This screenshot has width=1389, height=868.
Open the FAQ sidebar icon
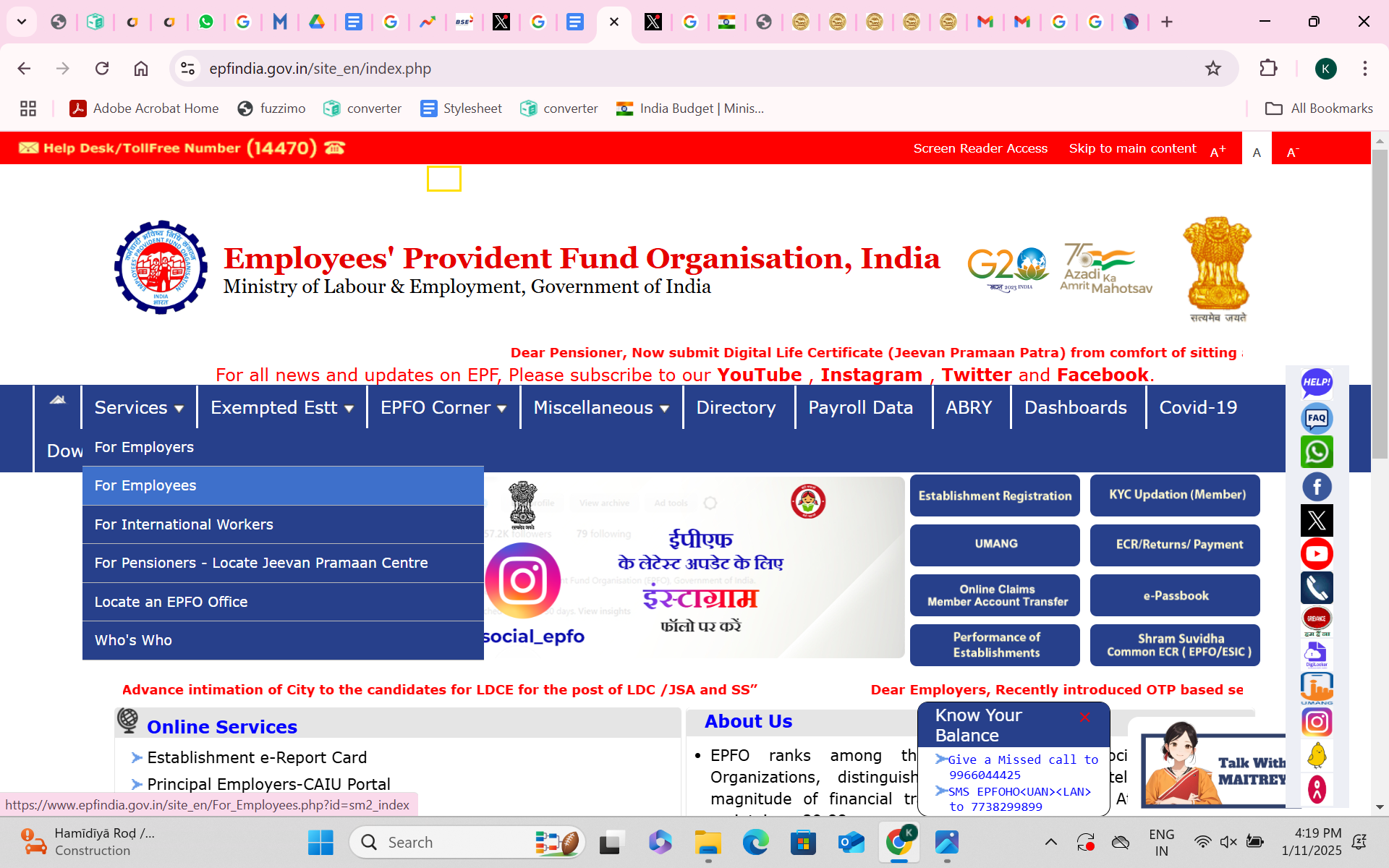(1317, 418)
